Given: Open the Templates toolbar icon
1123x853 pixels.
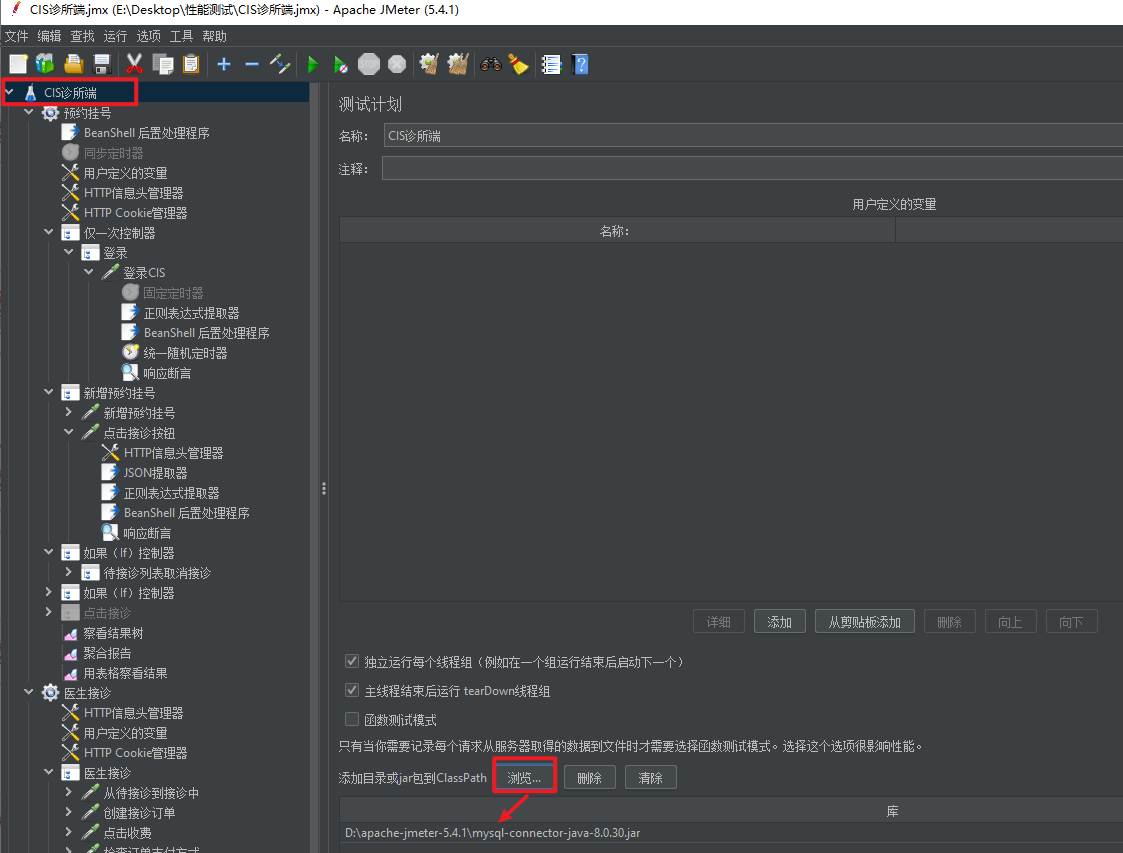Looking at the screenshot, I should (45, 64).
